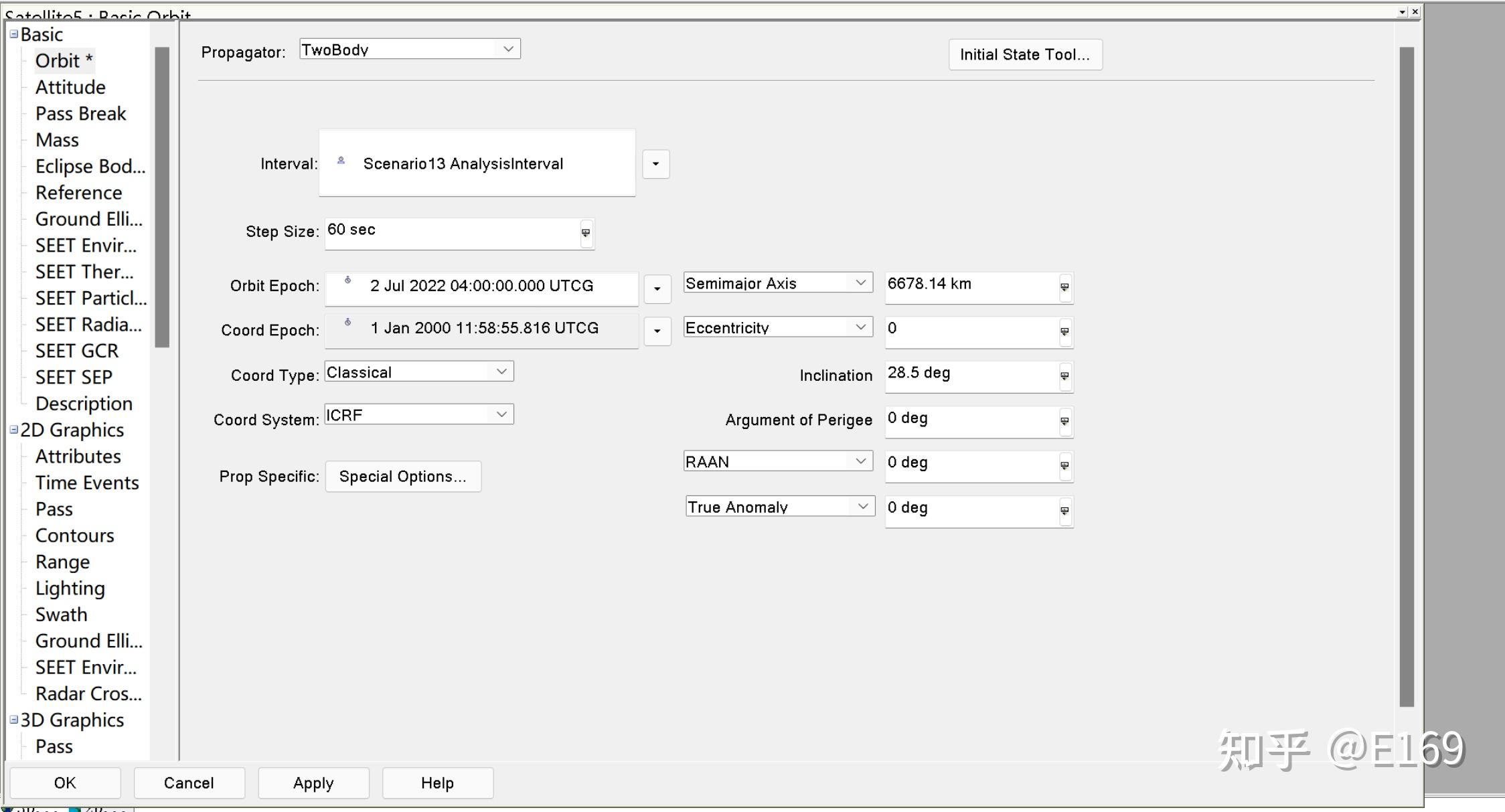This screenshot has height=812, width=1505.
Task: Click the unit icon beside Inclination value
Action: 1064,376
